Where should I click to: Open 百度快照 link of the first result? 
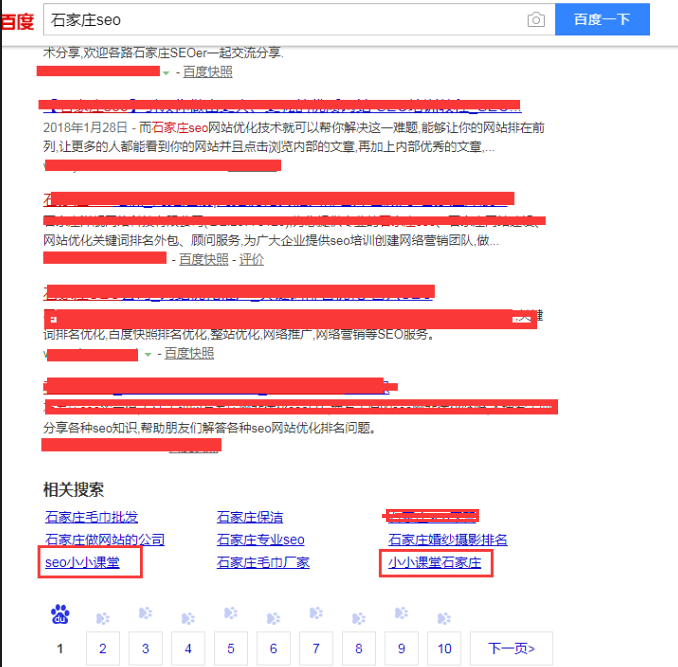[208, 72]
